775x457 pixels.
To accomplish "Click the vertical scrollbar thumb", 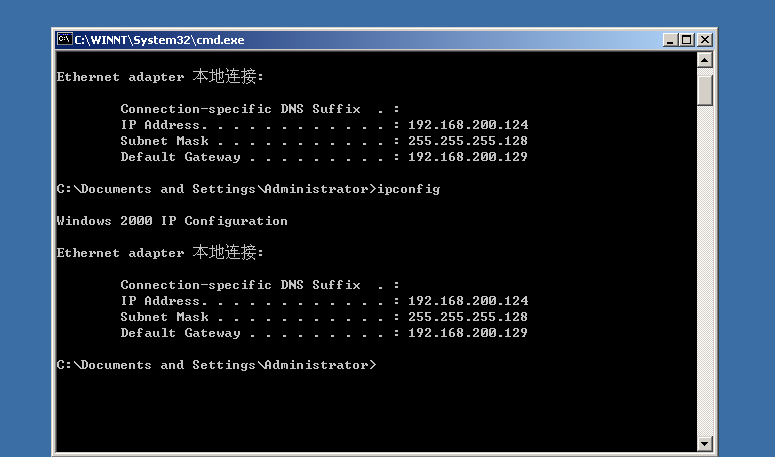I will (705, 88).
